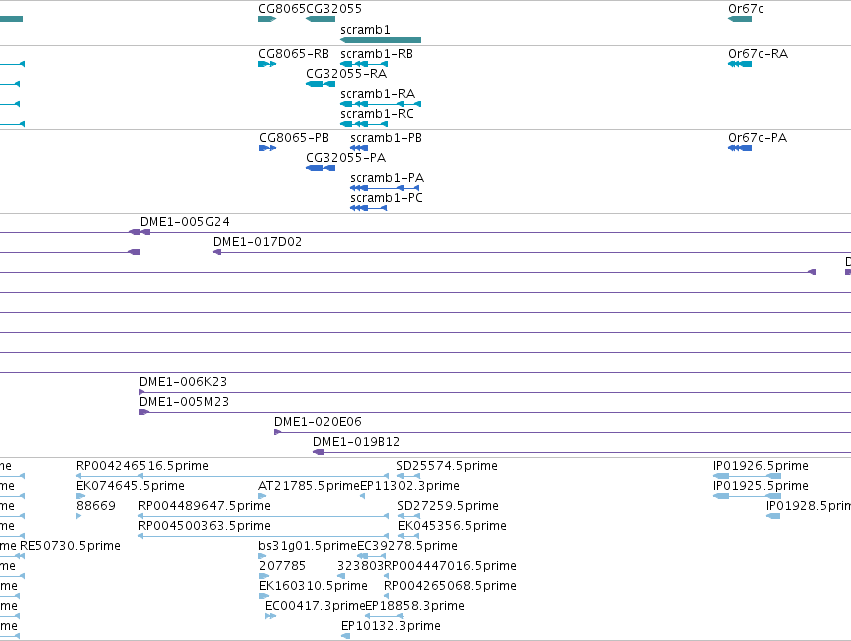Select the DME1-005G24 BAC label
The image size is (851, 641).
click(185, 221)
